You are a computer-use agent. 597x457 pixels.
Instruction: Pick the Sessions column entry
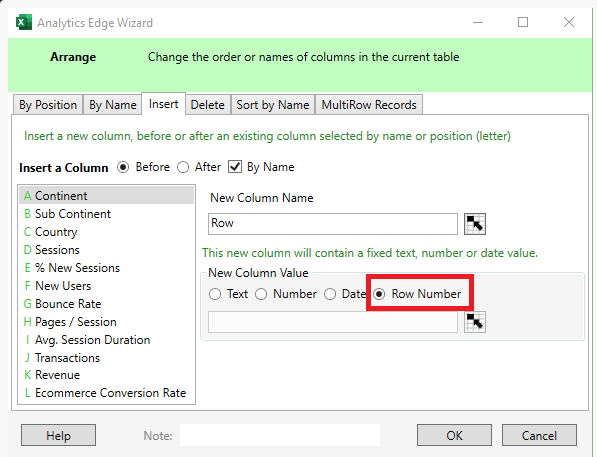[107, 250]
